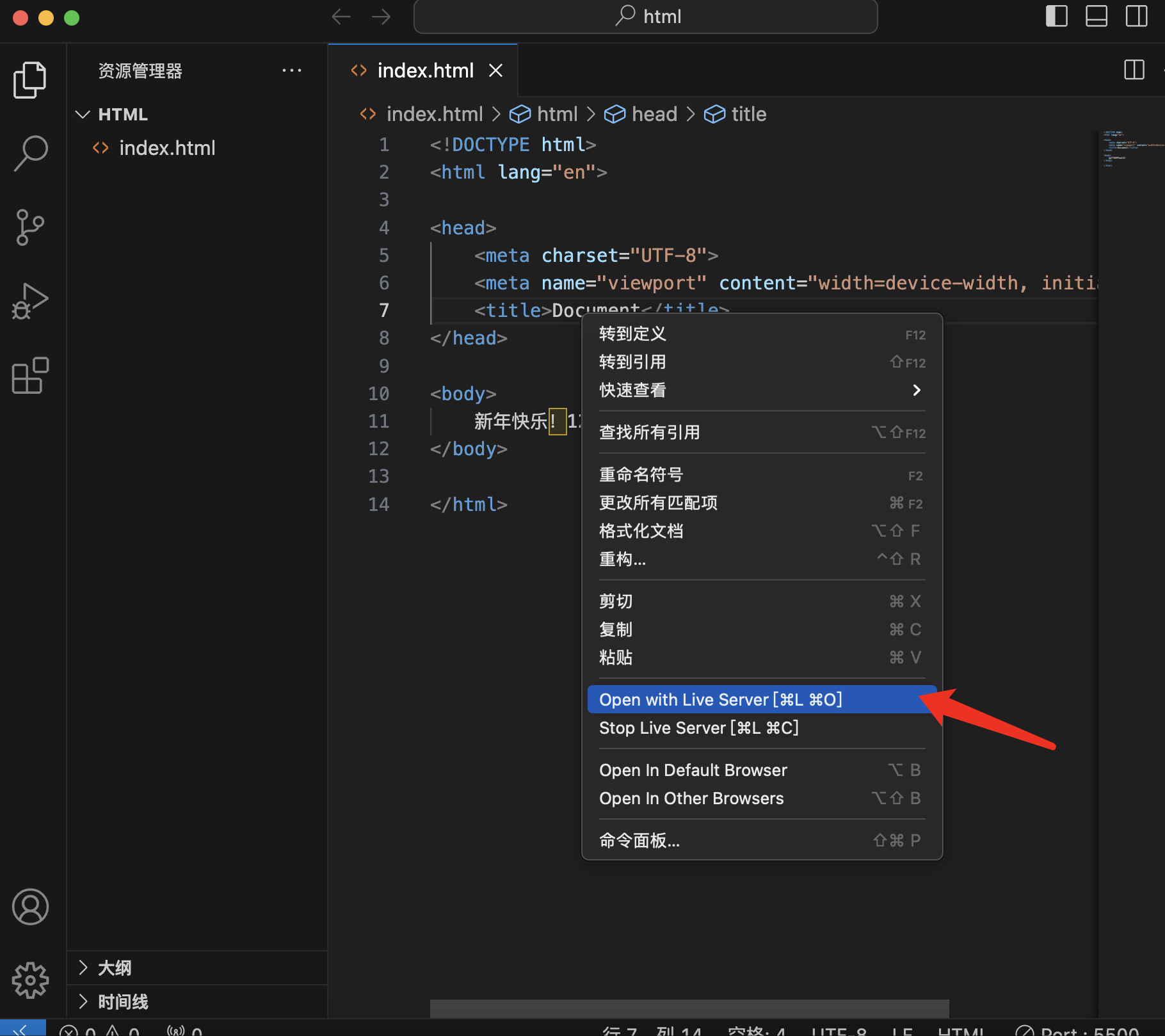
Task: Click index.html in the breadcrumb
Action: click(435, 114)
